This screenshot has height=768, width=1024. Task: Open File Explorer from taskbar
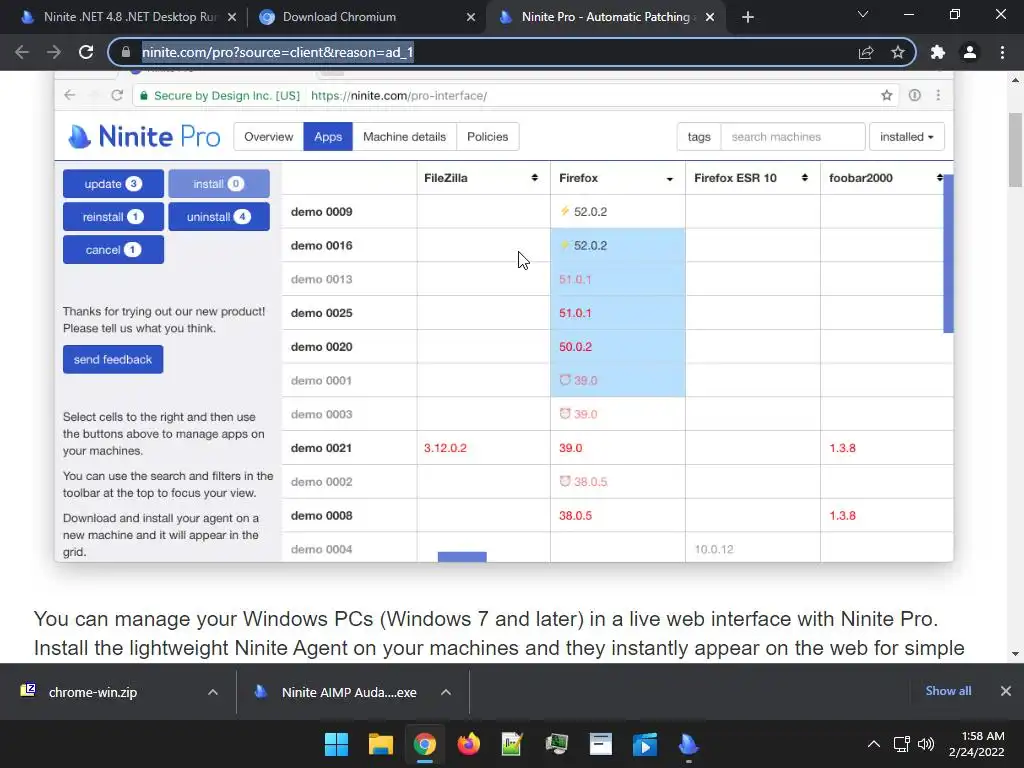point(381,744)
